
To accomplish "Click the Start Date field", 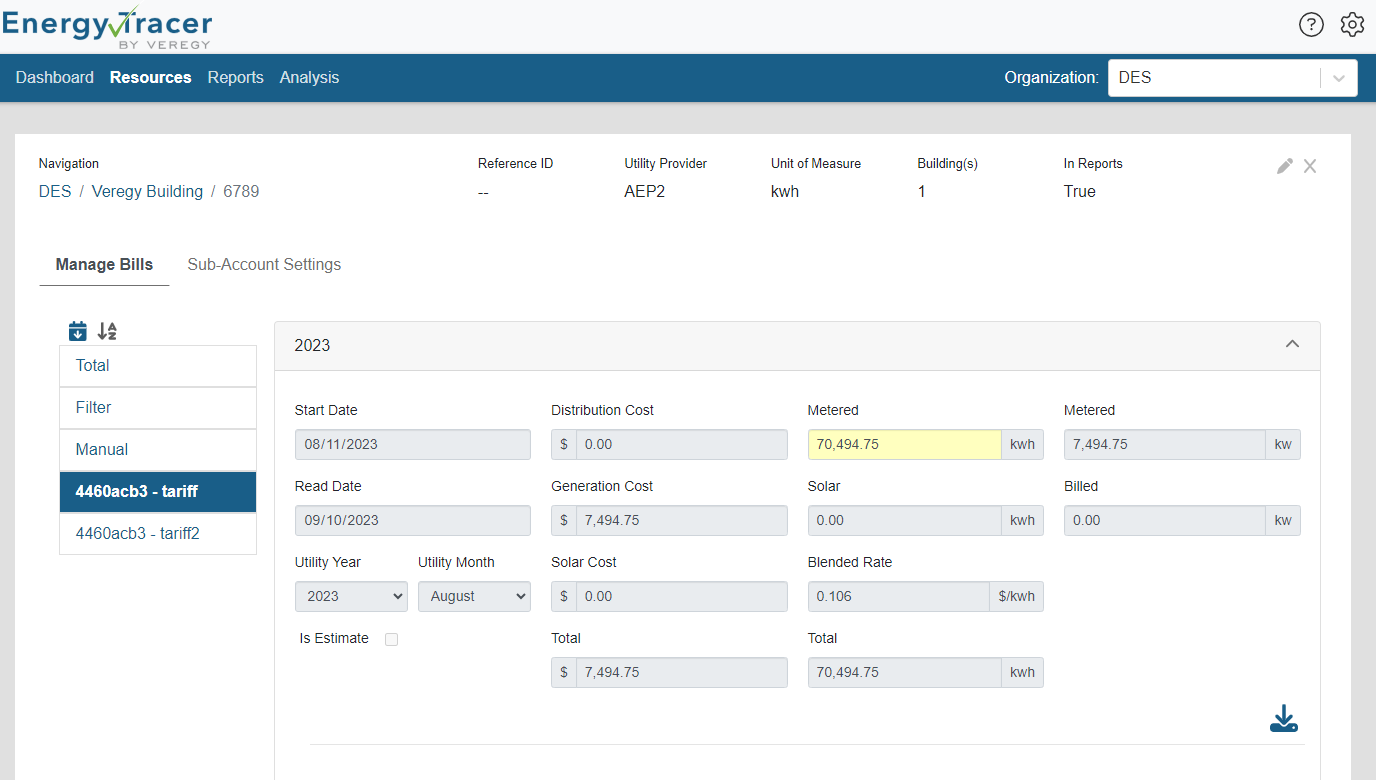I will pyautogui.click(x=413, y=444).
